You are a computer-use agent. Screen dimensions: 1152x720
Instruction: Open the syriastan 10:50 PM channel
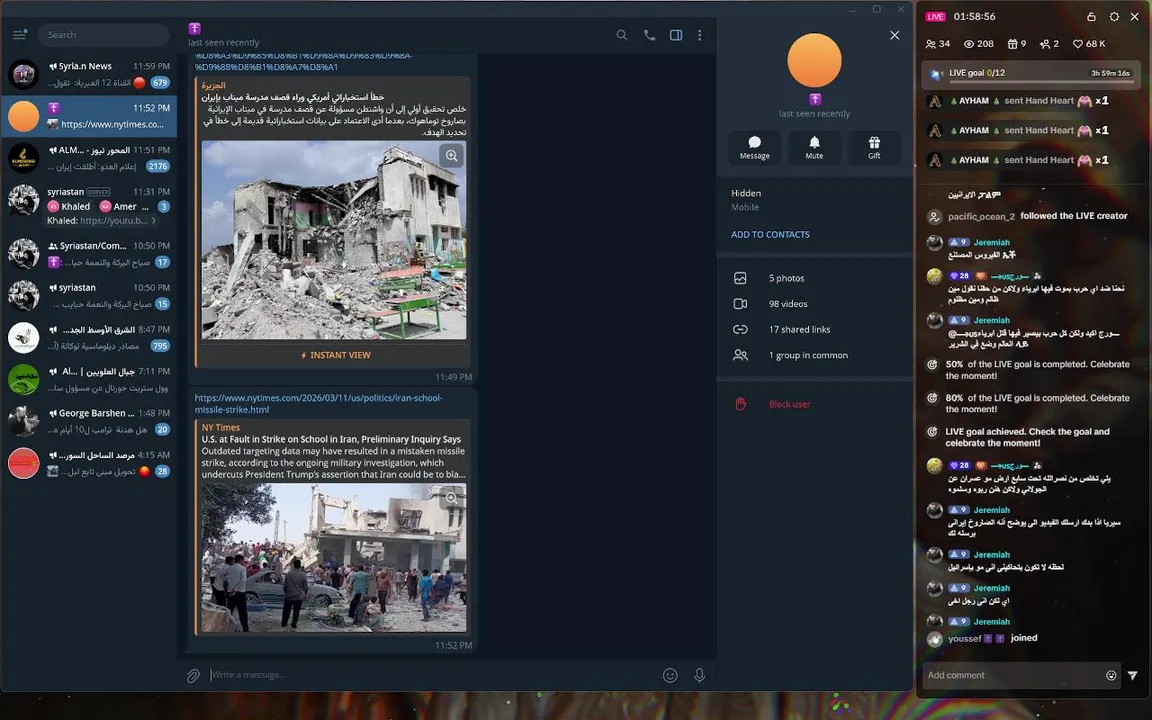tap(89, 295)
